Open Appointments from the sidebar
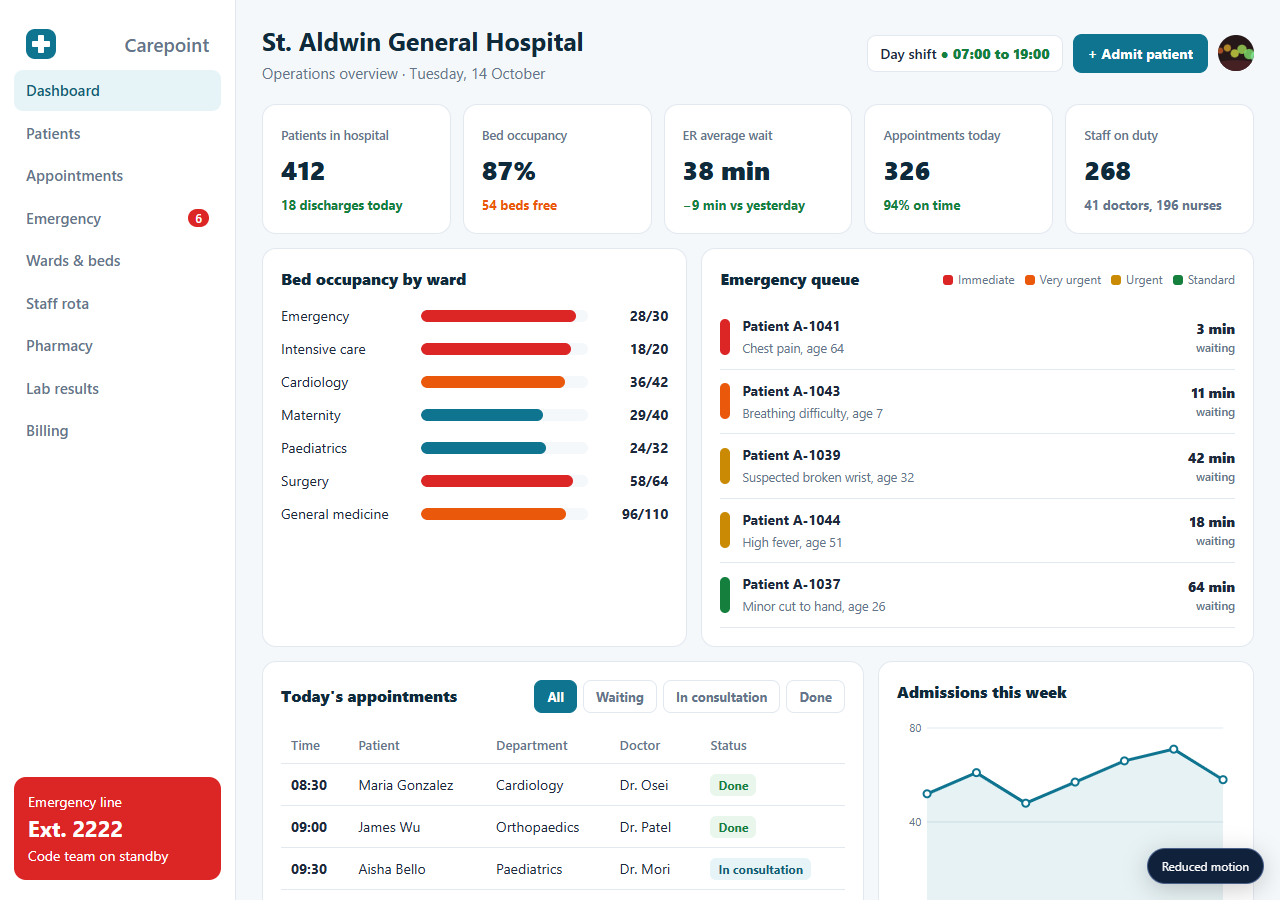Viewport: 1280px width, 900px height. (117, 176)
